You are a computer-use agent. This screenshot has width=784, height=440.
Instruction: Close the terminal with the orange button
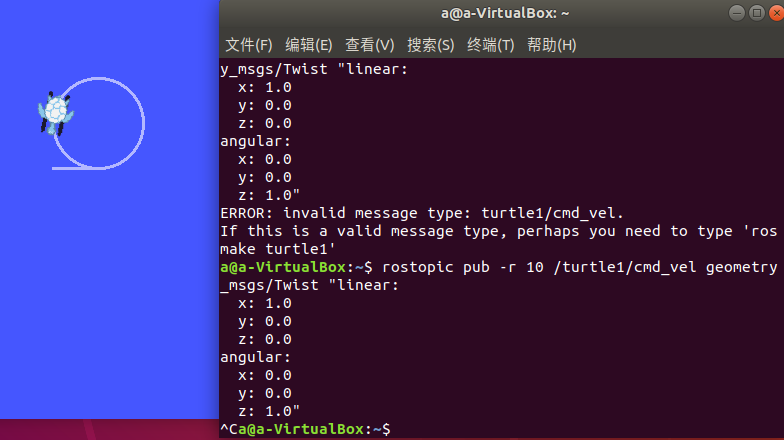[x=776, y=13]
